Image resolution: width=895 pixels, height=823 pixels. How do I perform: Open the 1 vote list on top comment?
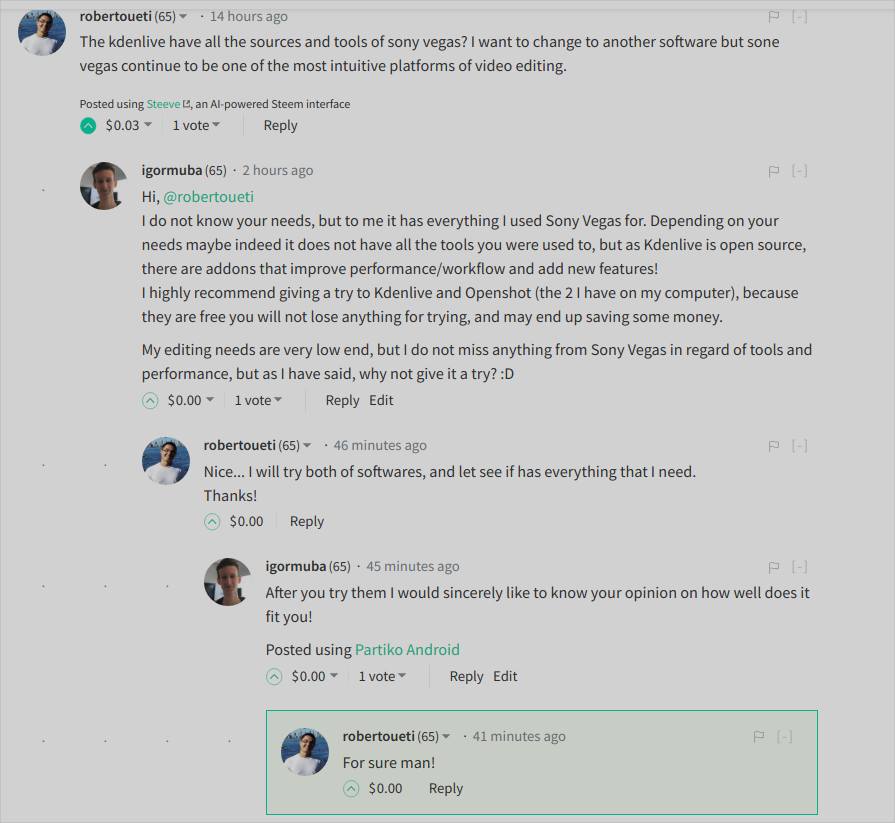click(196, 126)
